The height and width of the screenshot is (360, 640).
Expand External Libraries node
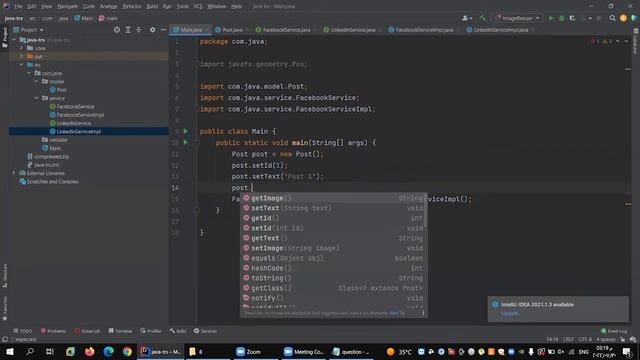click(x=14, y=173)
